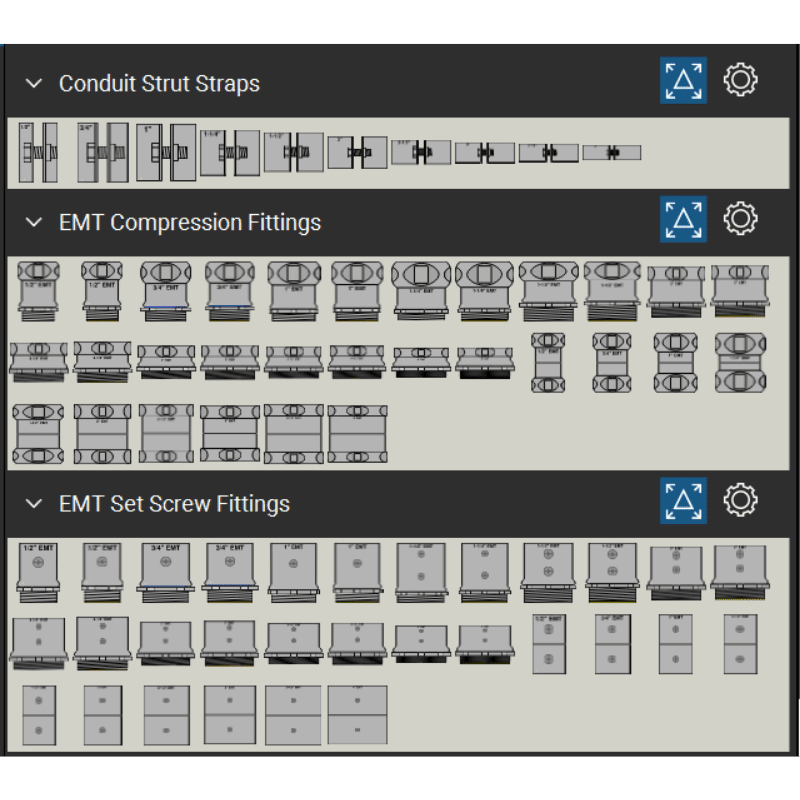Choose the first 1/2" EMT set screw fitting
The width and height of the screenshot is (800, 800).
pos(38,572)
